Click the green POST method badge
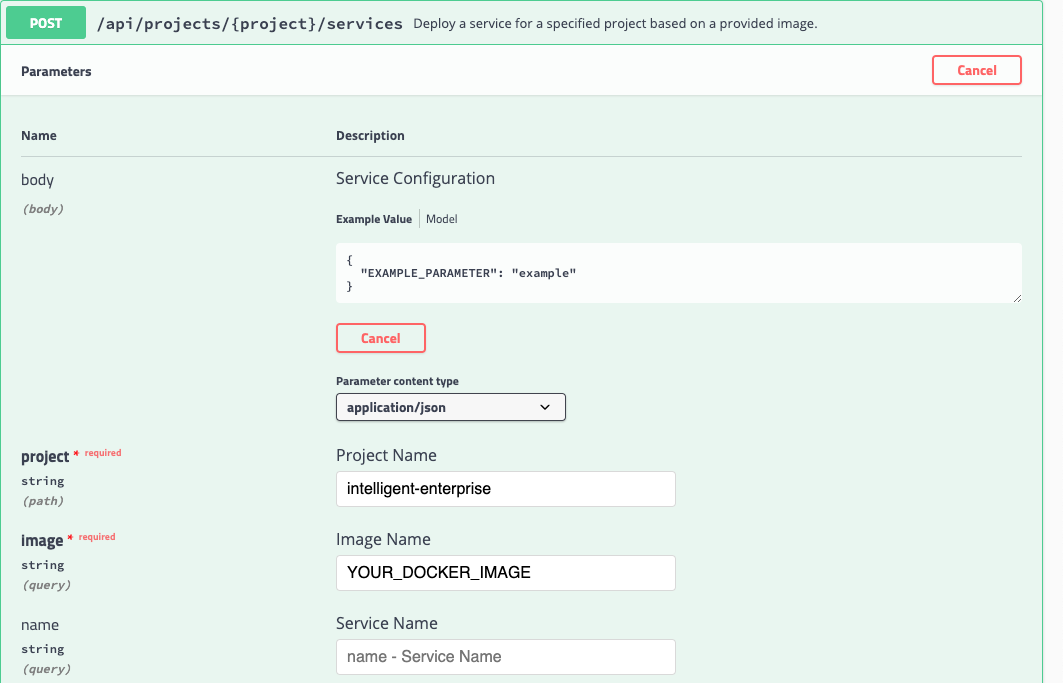The height and width of the screenshot is (683, 1063). pyautogui.click(x=46, y=23)
